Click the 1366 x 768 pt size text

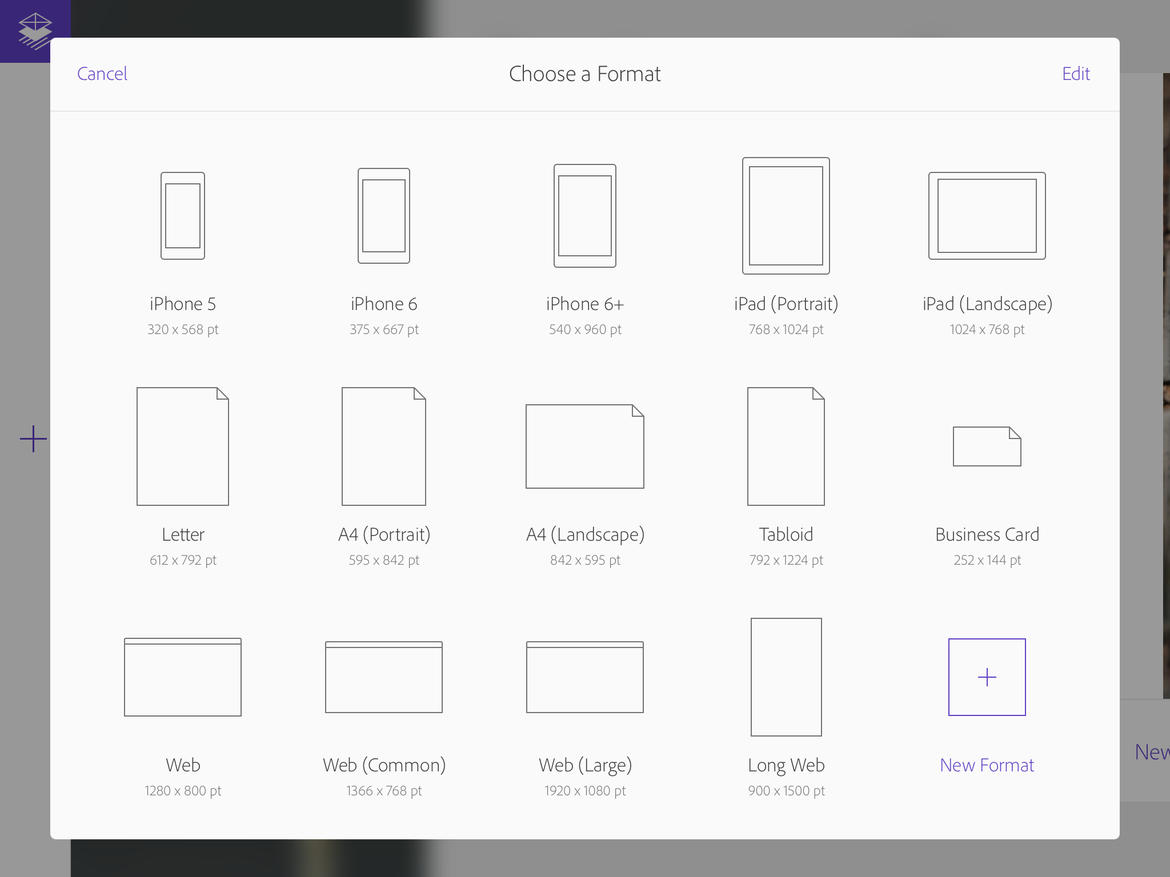pos(384,790)
